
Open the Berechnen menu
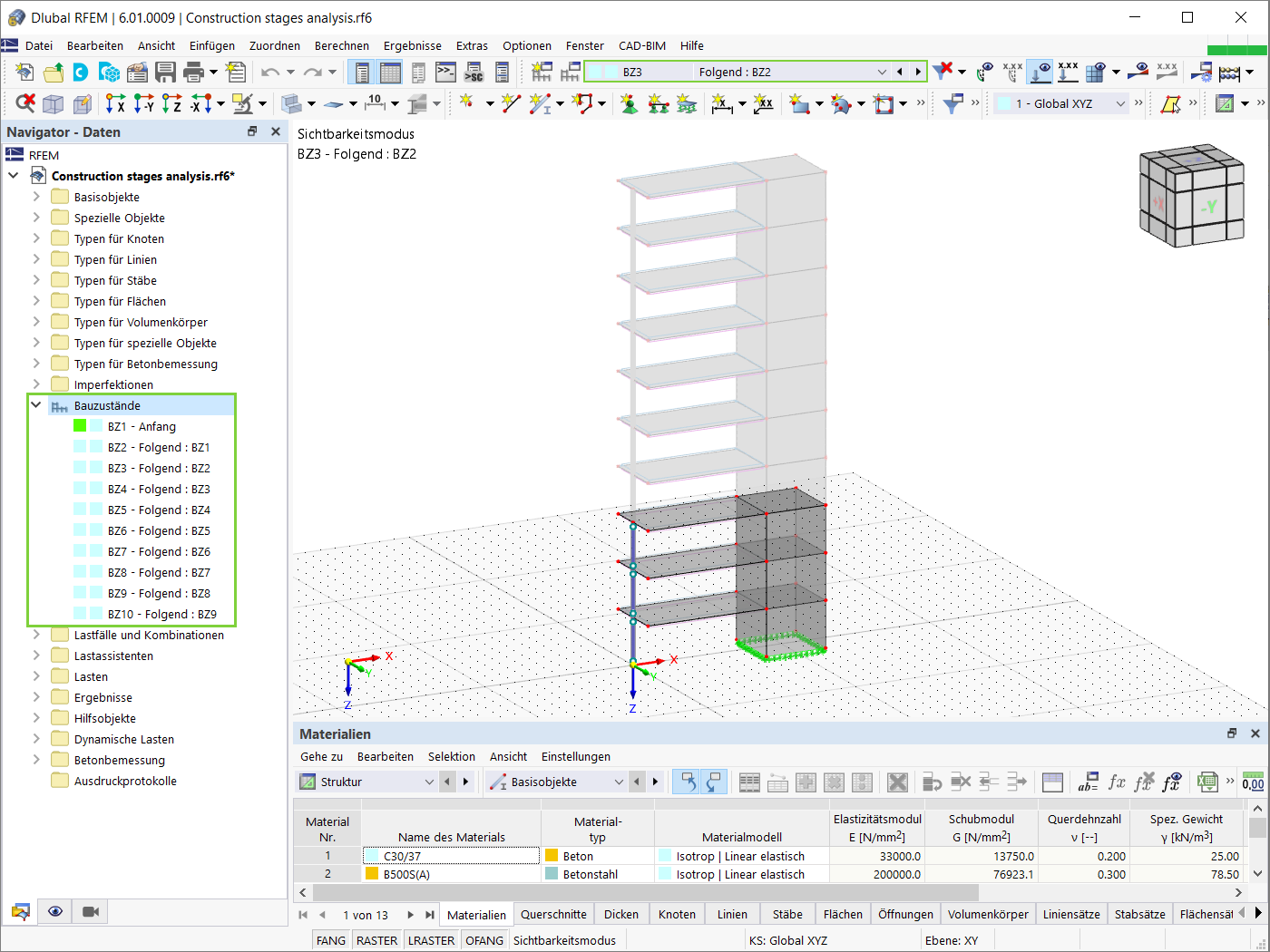(x=342, y=45)
